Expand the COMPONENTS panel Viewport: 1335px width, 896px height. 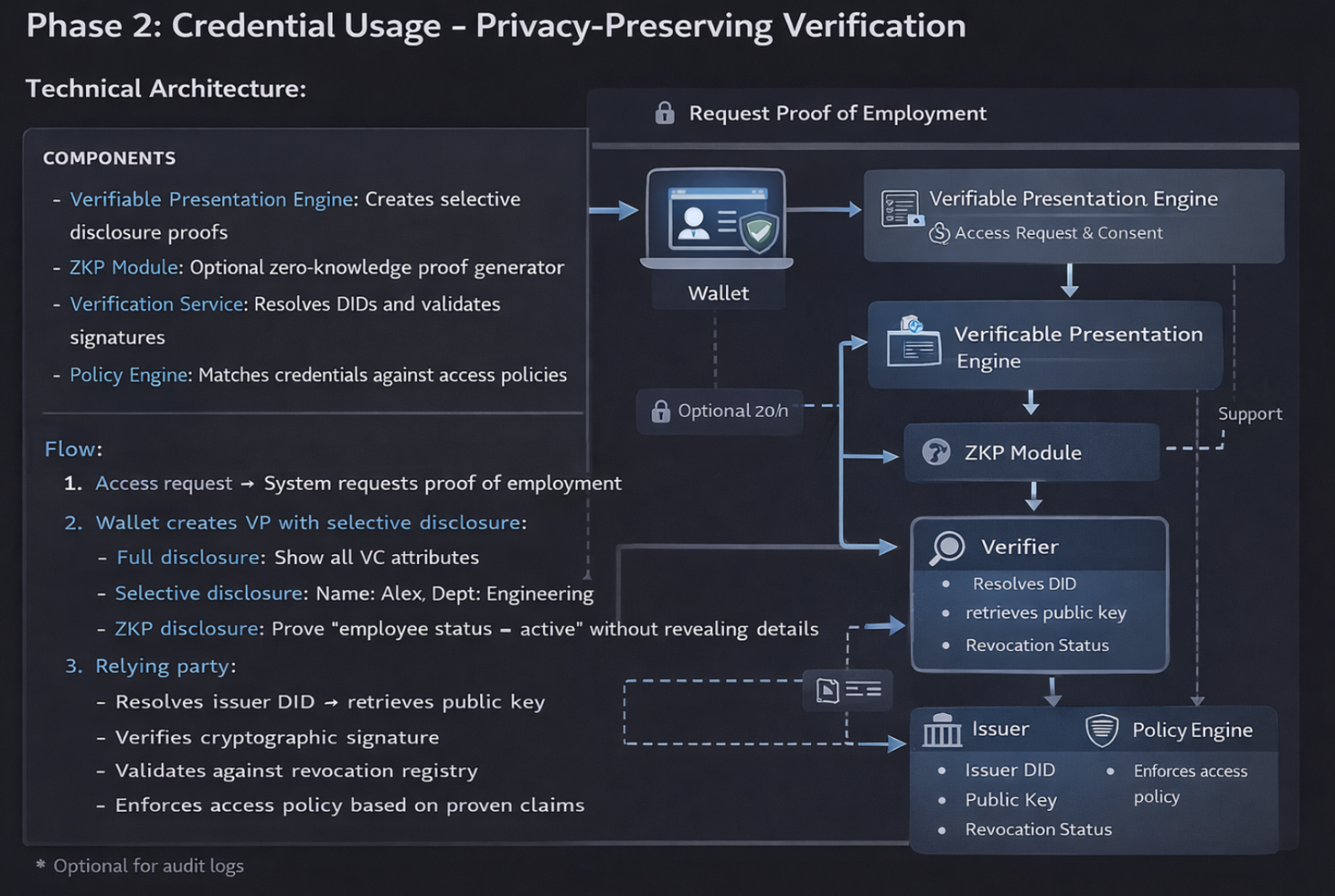point(108,158)
